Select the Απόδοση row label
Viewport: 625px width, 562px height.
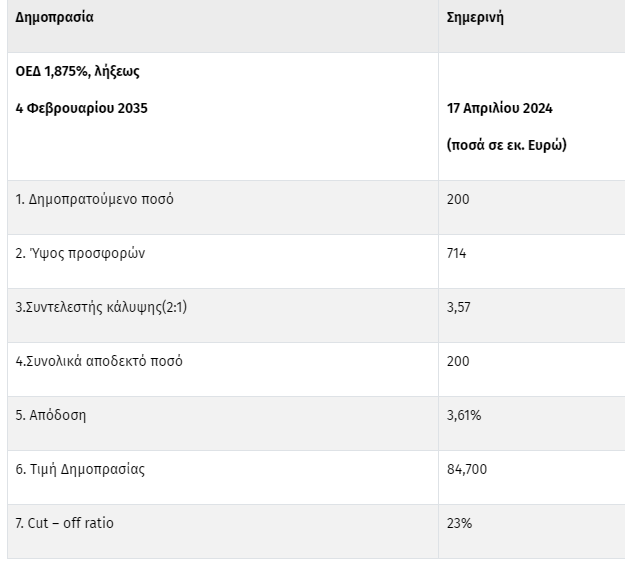tap(51, 415)
